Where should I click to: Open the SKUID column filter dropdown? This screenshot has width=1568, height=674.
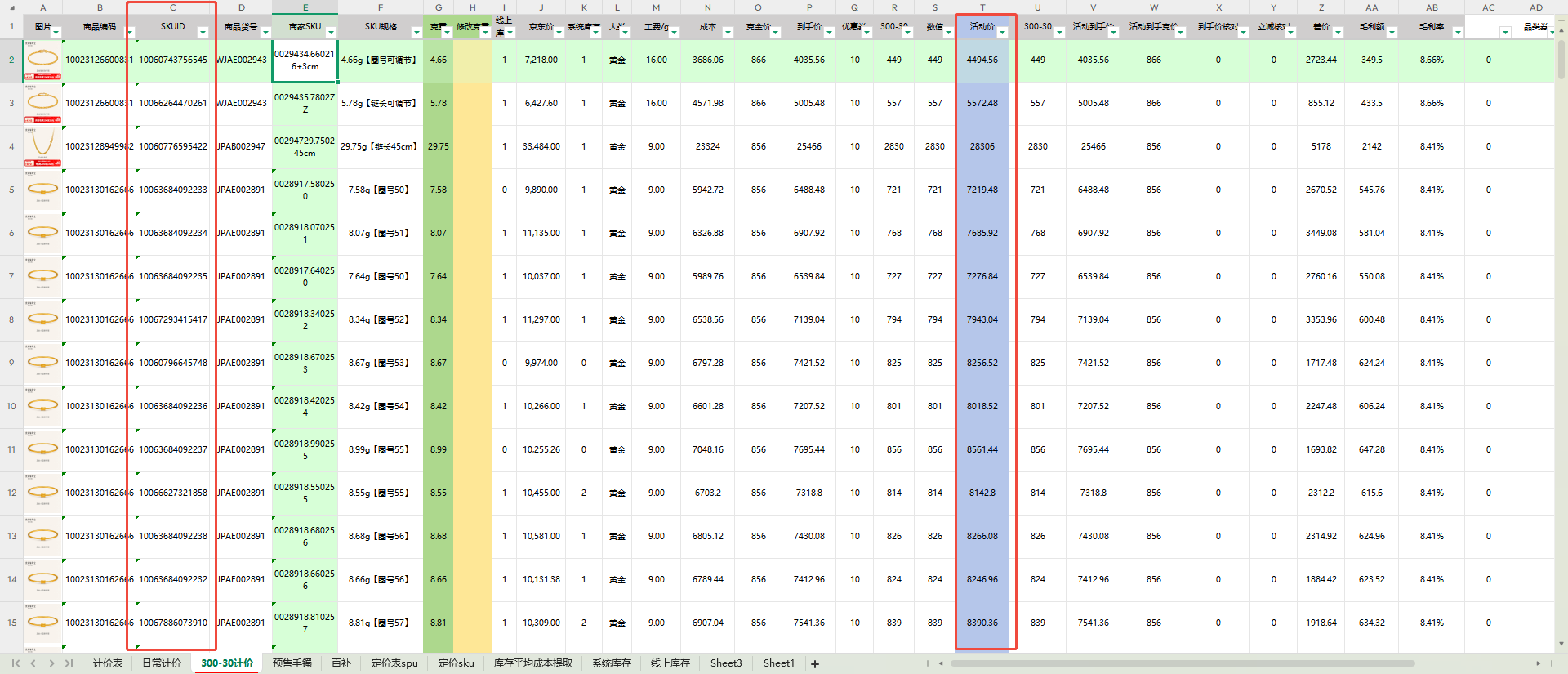(x=203, y=33)
